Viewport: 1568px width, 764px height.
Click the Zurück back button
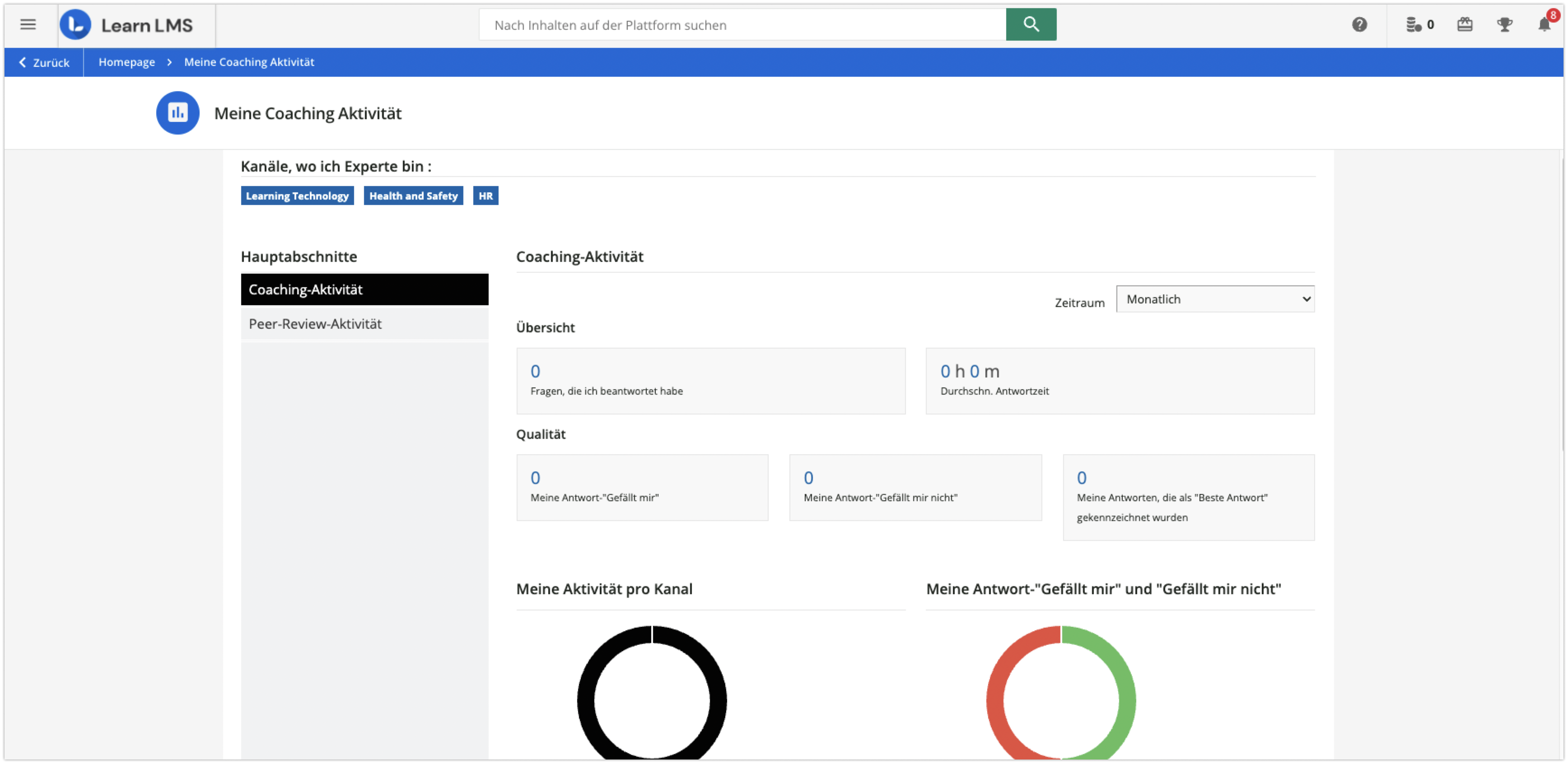44,62
